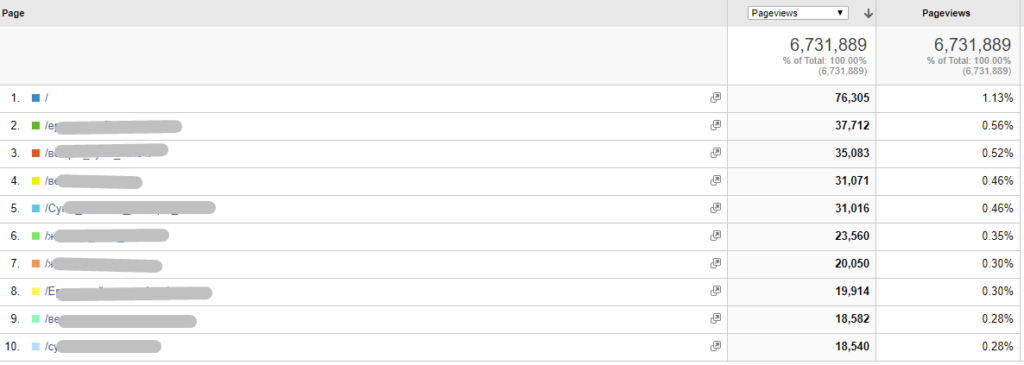Click external link icon in row 4
The width and height of the screenshot is (1024, 365).
[x=716, y=180]
